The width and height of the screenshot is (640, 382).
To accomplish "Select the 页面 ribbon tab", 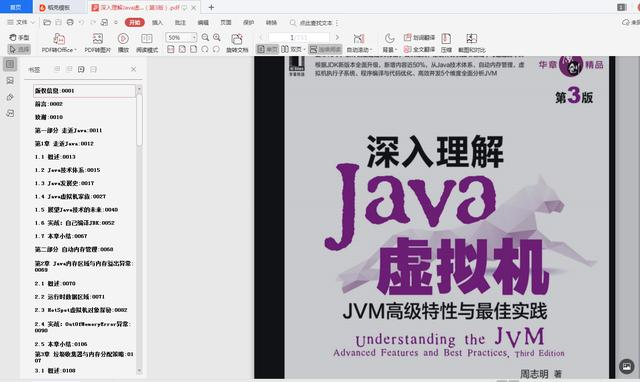I will (x=226, y=22).
